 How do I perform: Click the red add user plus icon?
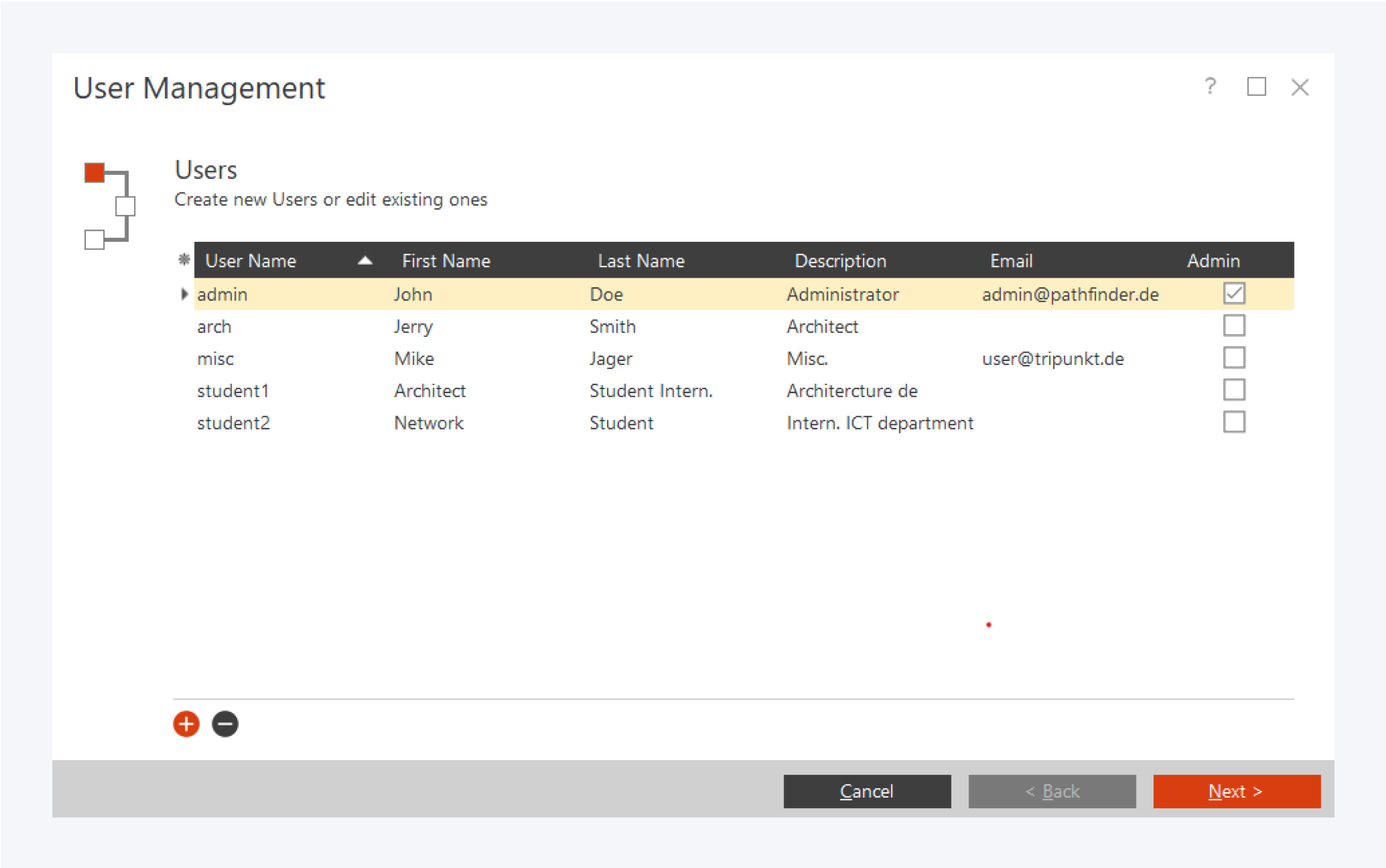[x=186, y=724]
